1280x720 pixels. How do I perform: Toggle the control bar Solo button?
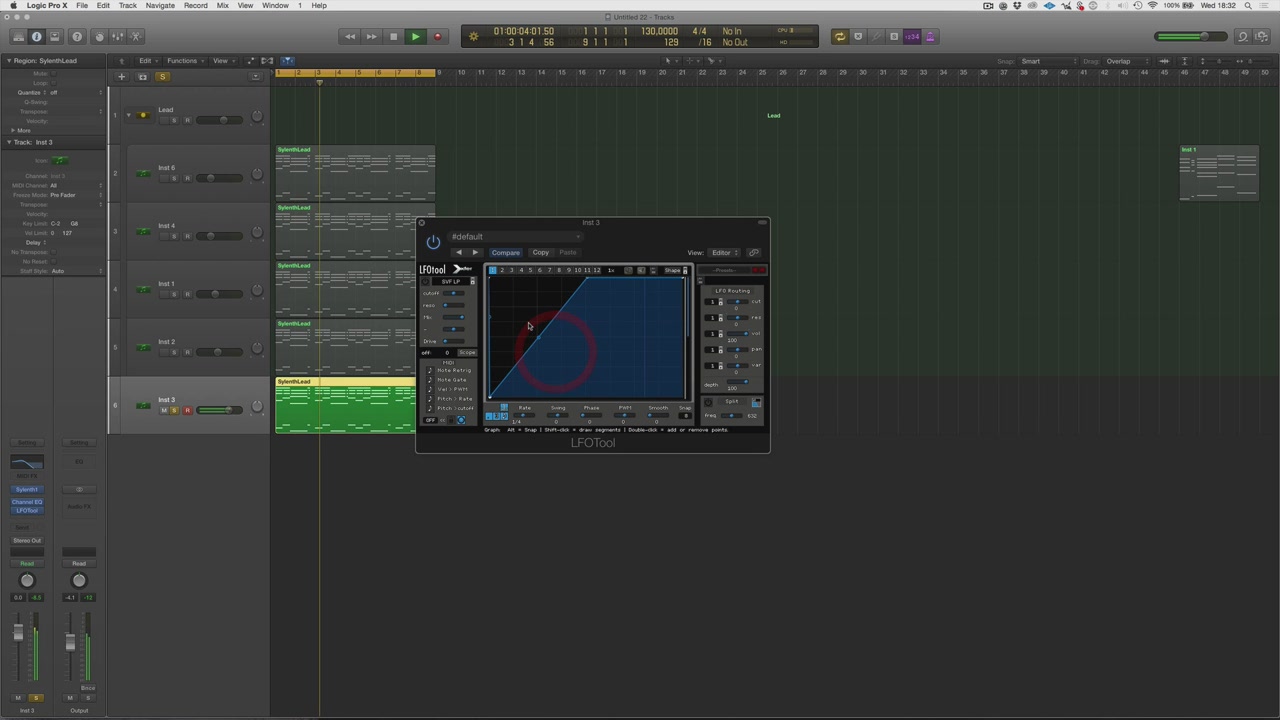894,37
